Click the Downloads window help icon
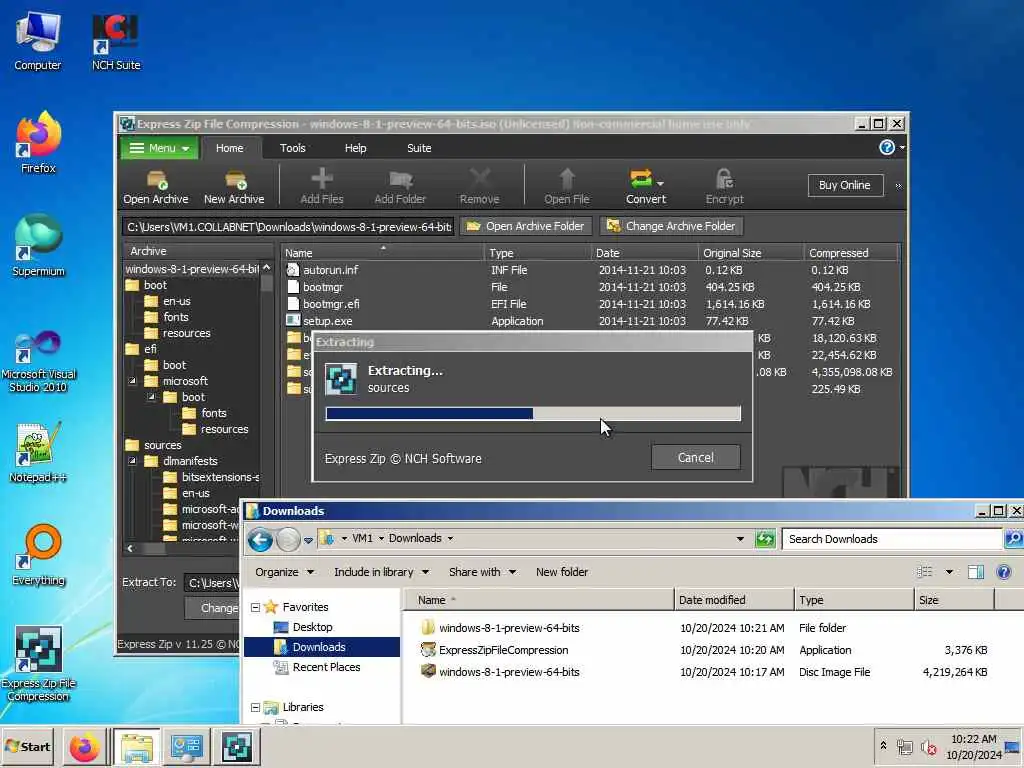This screenshot has height=768, width=1024. 1004,572
